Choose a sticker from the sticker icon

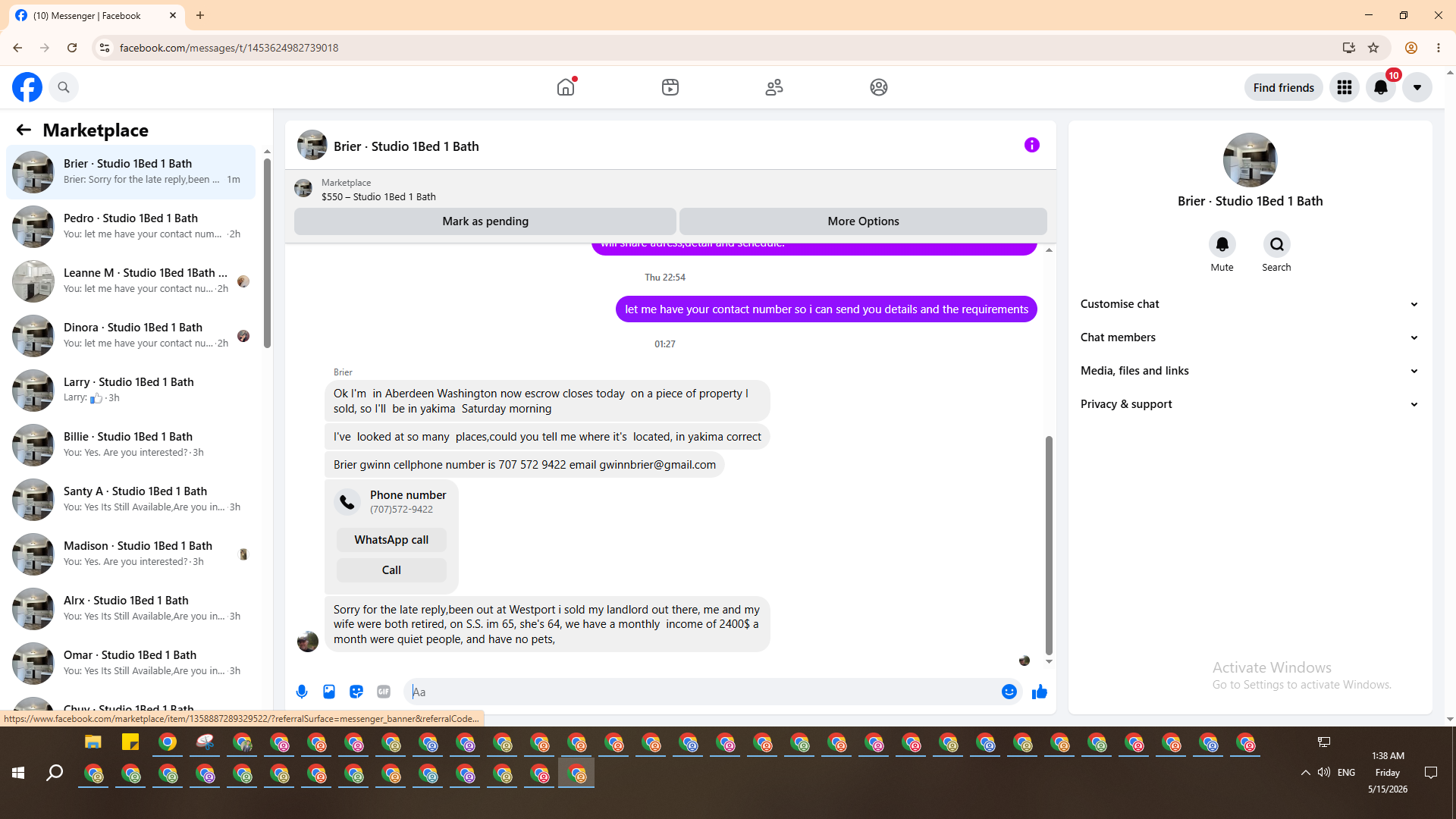click(356, 692)
